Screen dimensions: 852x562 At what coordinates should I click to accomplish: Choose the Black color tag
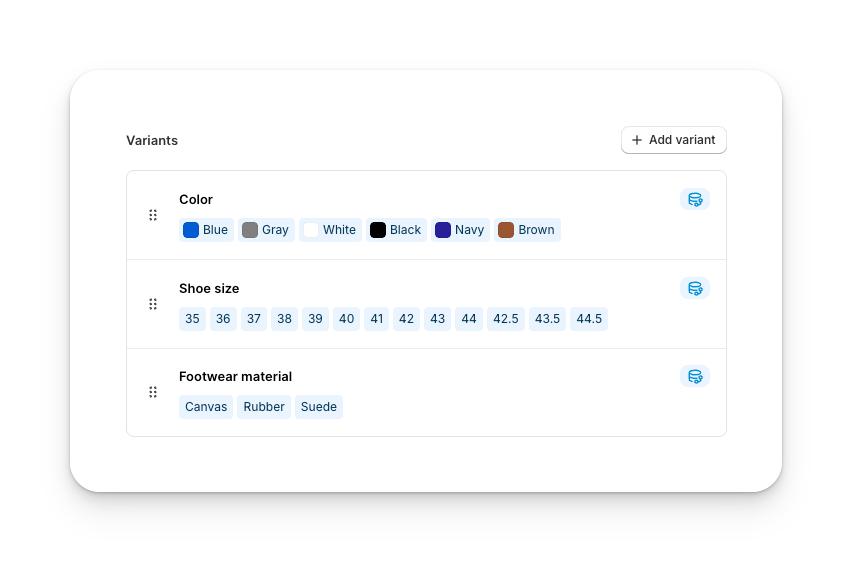[x=396, y=230]
